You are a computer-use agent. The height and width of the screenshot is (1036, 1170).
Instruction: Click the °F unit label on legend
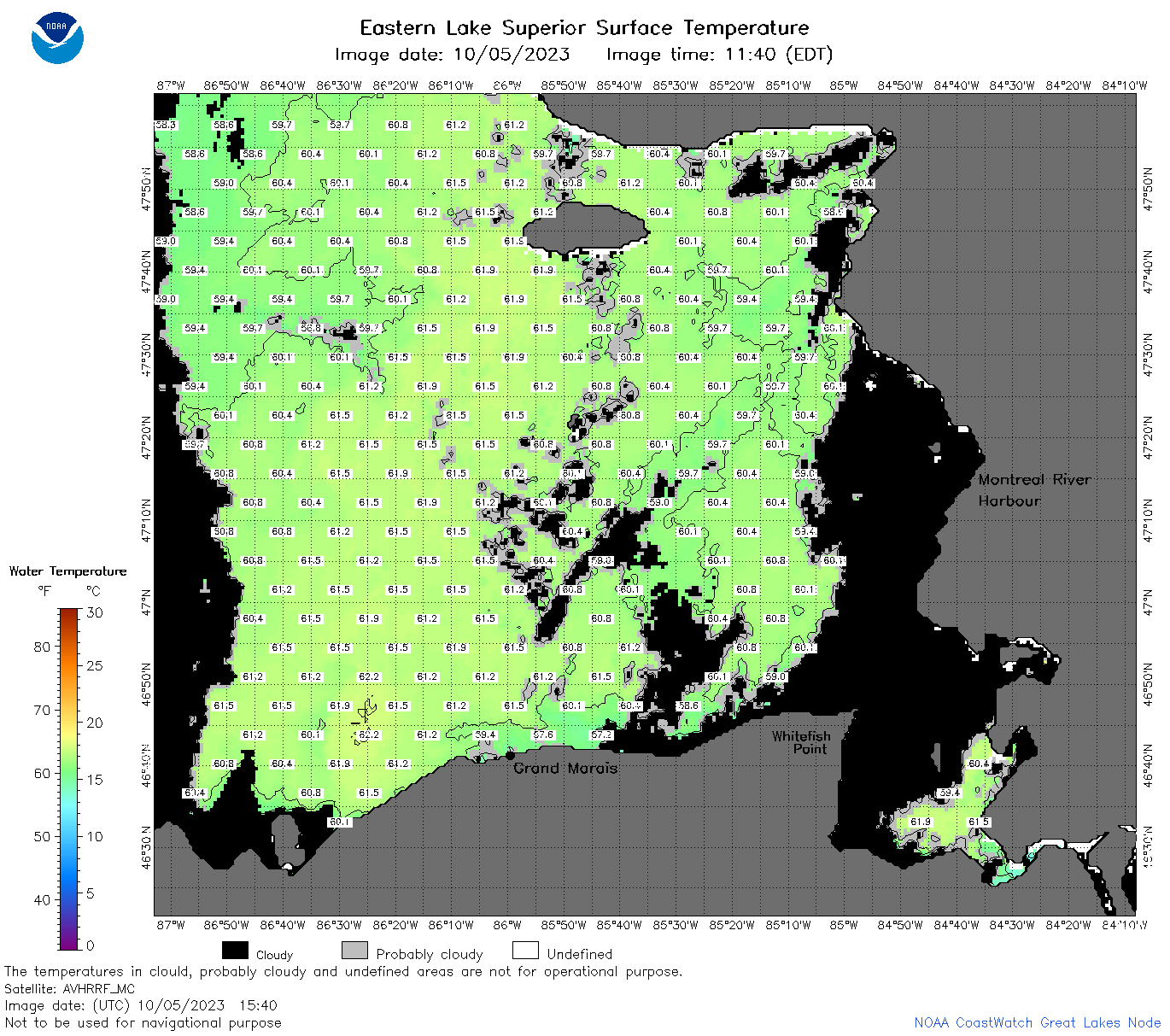click(x=44, y=591)
